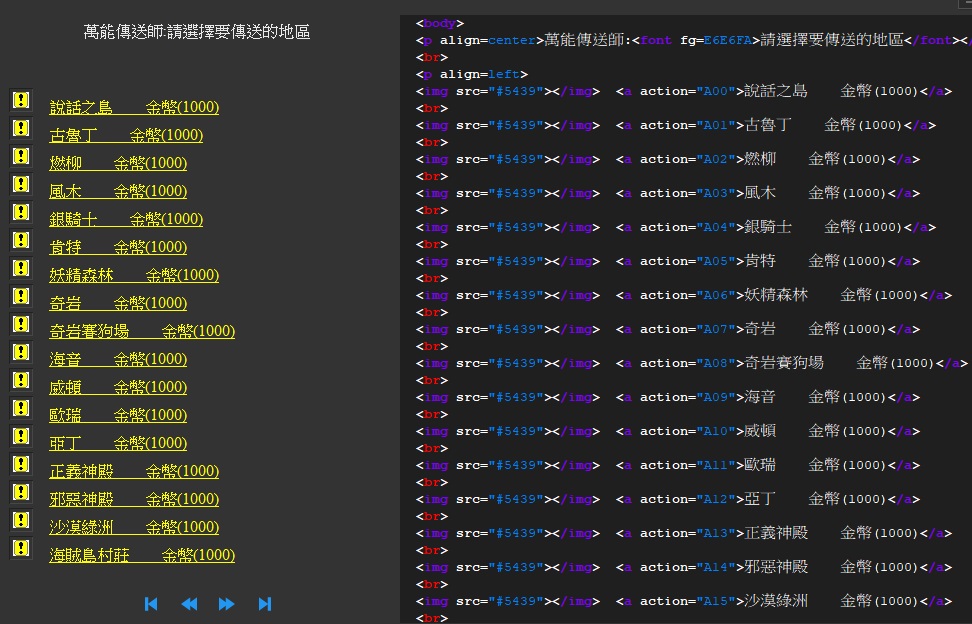Click the action="A12" code line

coord(668,499)
